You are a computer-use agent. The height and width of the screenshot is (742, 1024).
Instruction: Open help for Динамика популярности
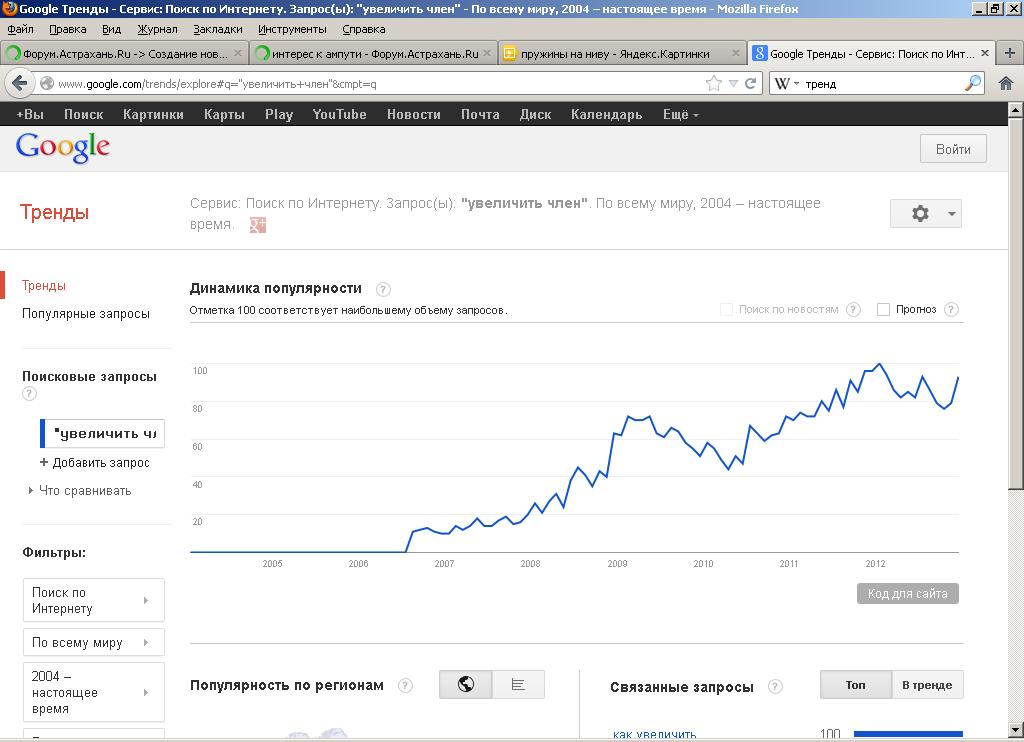coord(383,289)
